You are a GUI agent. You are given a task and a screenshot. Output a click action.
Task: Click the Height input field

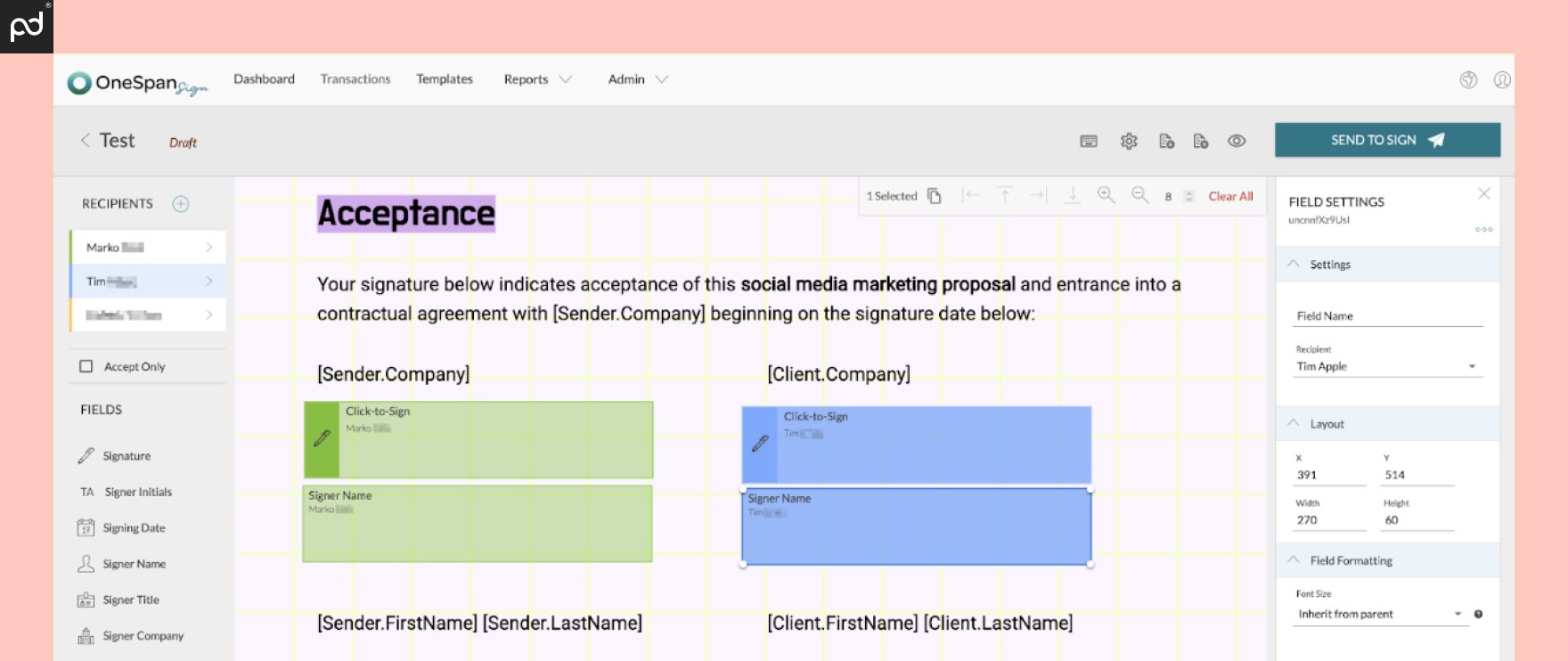(x=1418, y=520)
